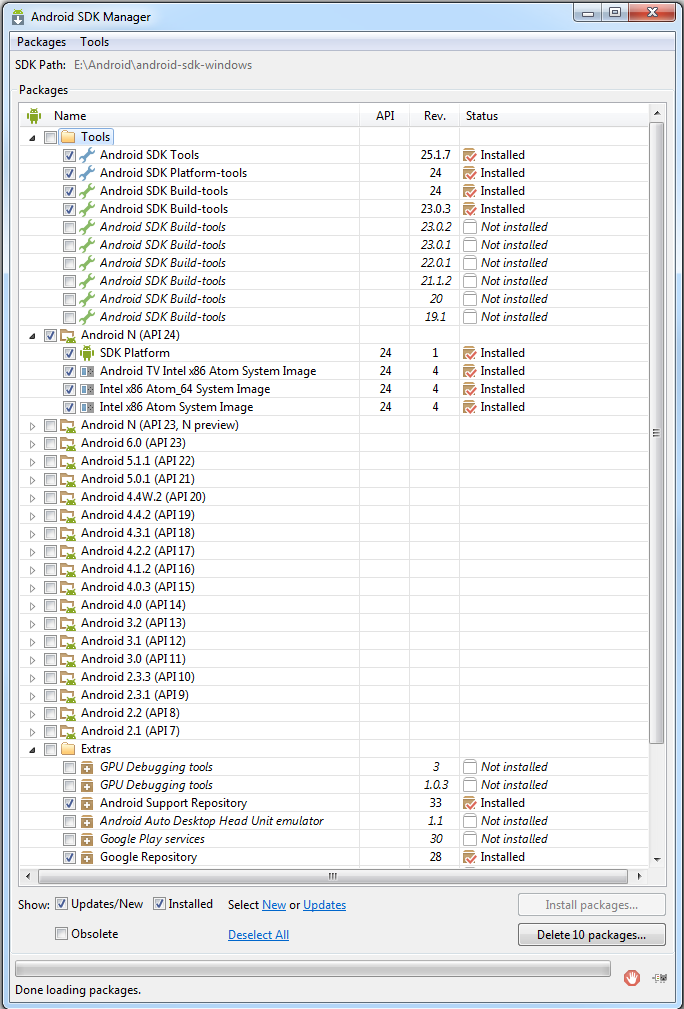The width and height of the screenshot is (684, 1009).
Task: Click the package icon of Android Support Repository
Action: (x=87, y=803)
